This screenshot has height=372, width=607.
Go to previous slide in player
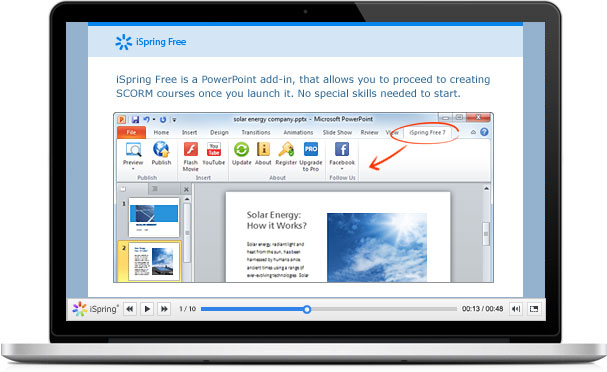[x=130, y=309]
